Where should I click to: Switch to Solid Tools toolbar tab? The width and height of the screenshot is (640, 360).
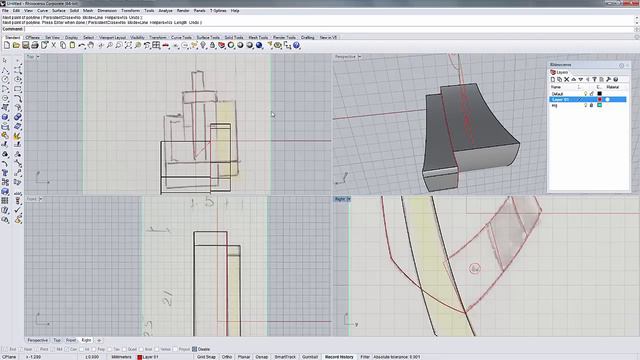point(234,38)
